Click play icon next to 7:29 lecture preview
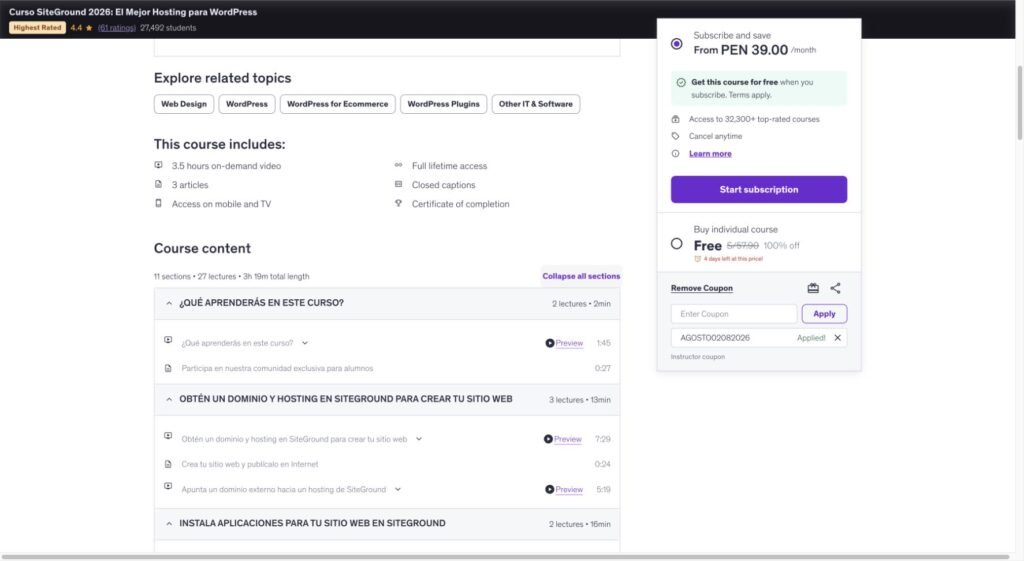The image size is (1024, 561). [549, 439]
